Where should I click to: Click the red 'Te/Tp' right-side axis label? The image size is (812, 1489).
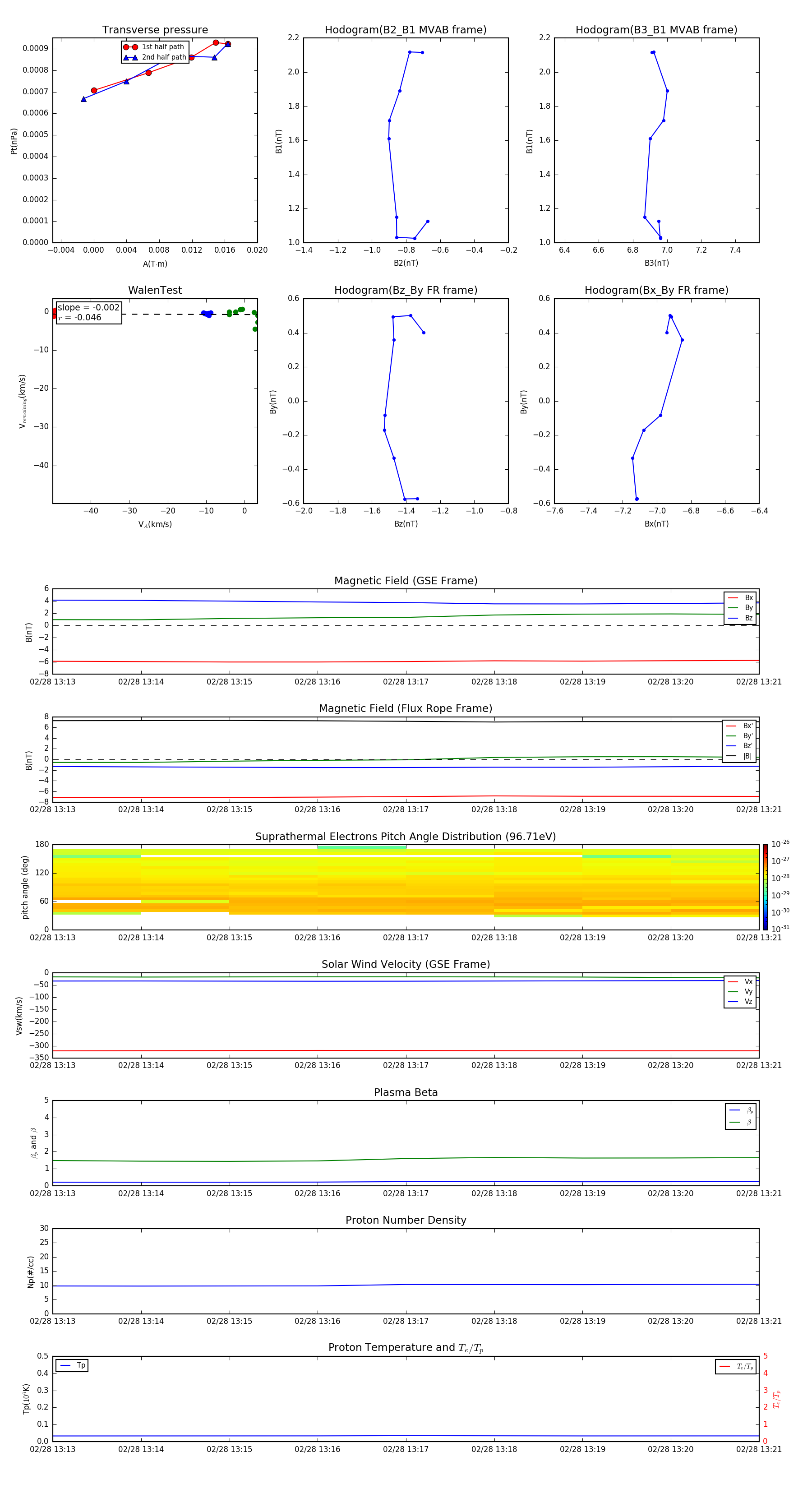(x=776, y=1399)
